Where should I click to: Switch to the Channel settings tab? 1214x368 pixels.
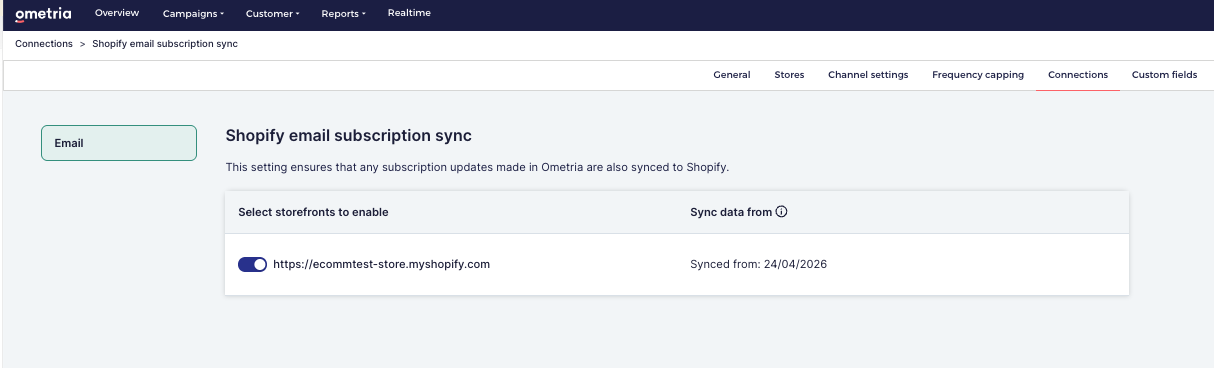(x=868, y=75)
